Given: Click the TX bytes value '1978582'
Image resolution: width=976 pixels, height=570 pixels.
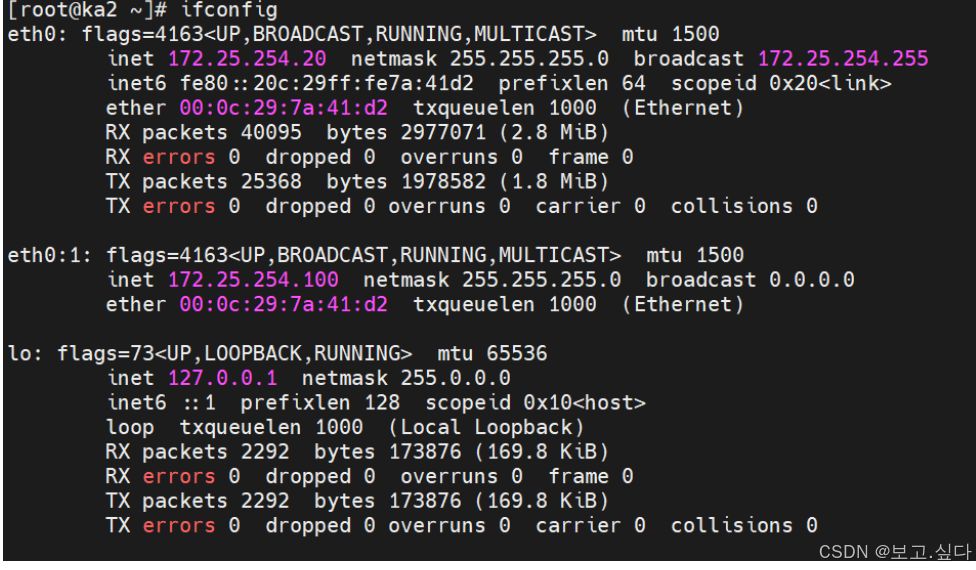Looking at the screenshot, I should point(443,181).
